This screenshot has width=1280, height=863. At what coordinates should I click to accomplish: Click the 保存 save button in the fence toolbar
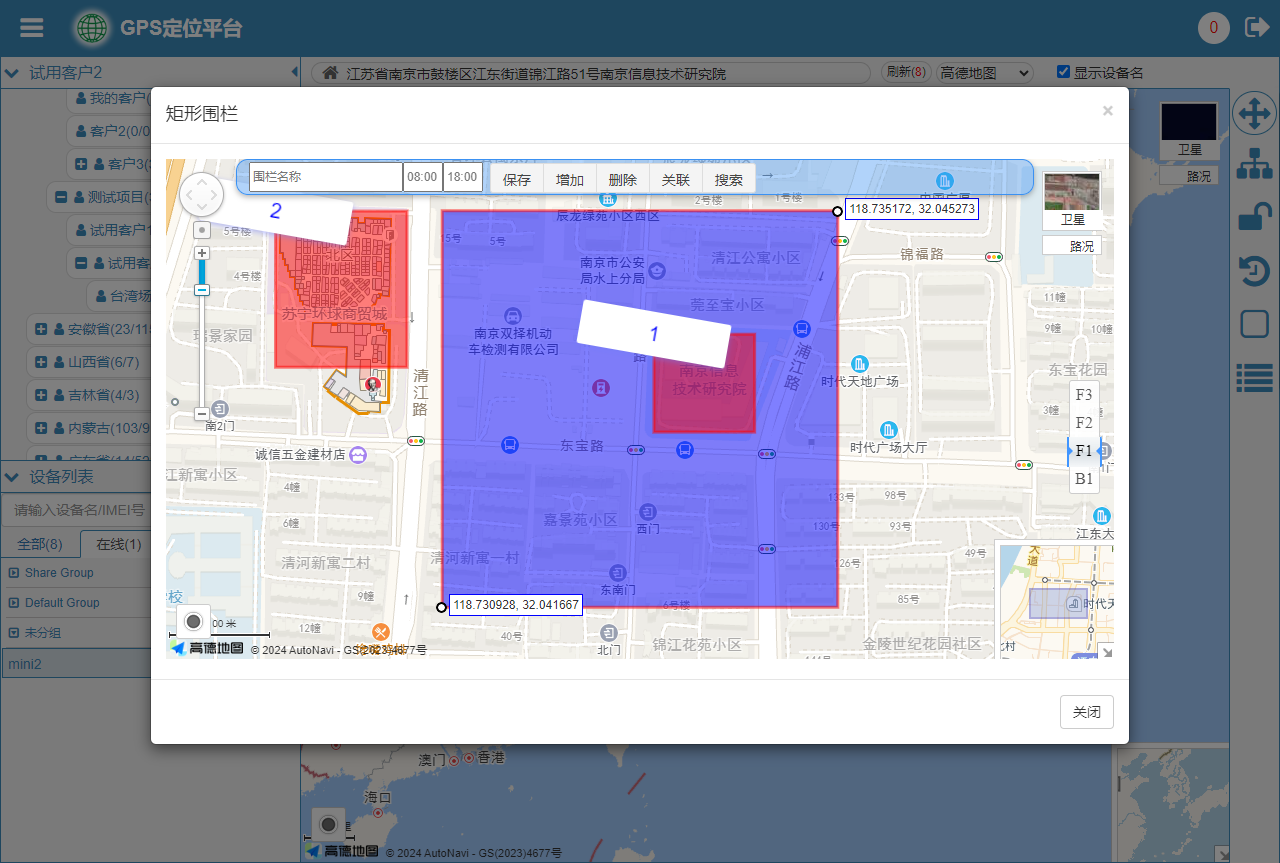pyautogui.click(x=517, y=180)
